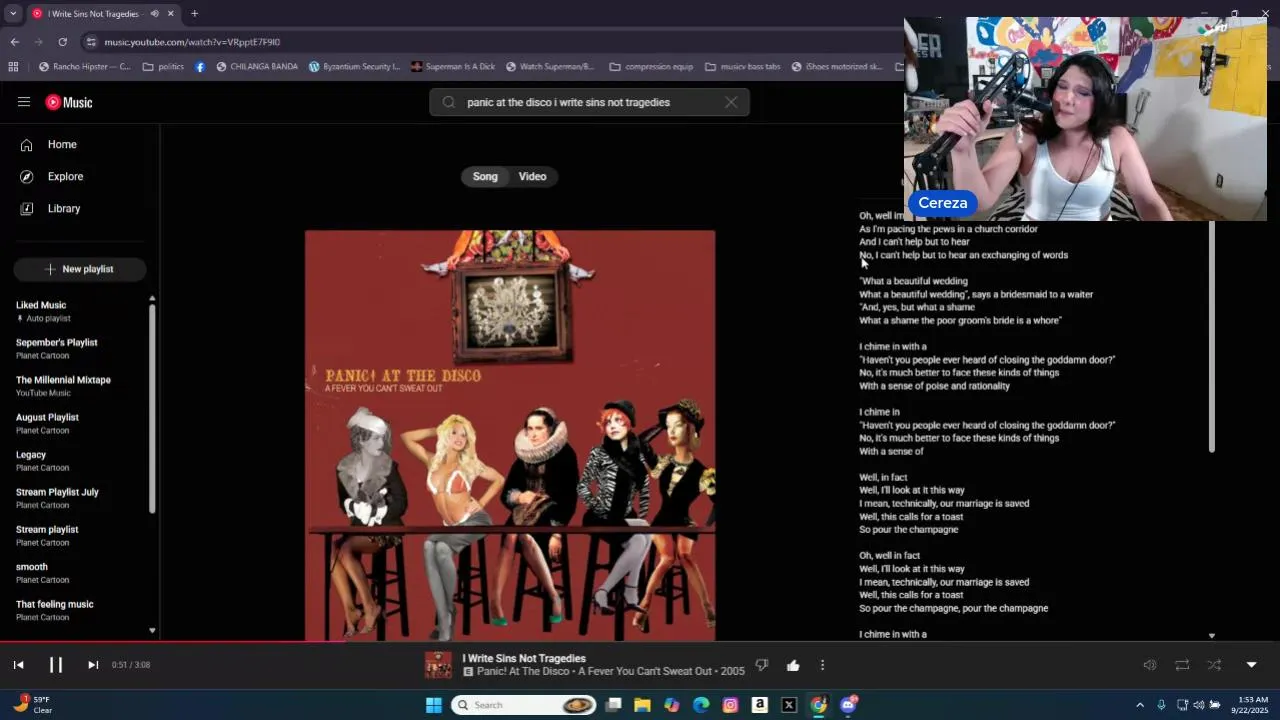Screen dimensions: 1280x720
Task: Open the politics bookmark folder
Action: click(x=163, y=67)
